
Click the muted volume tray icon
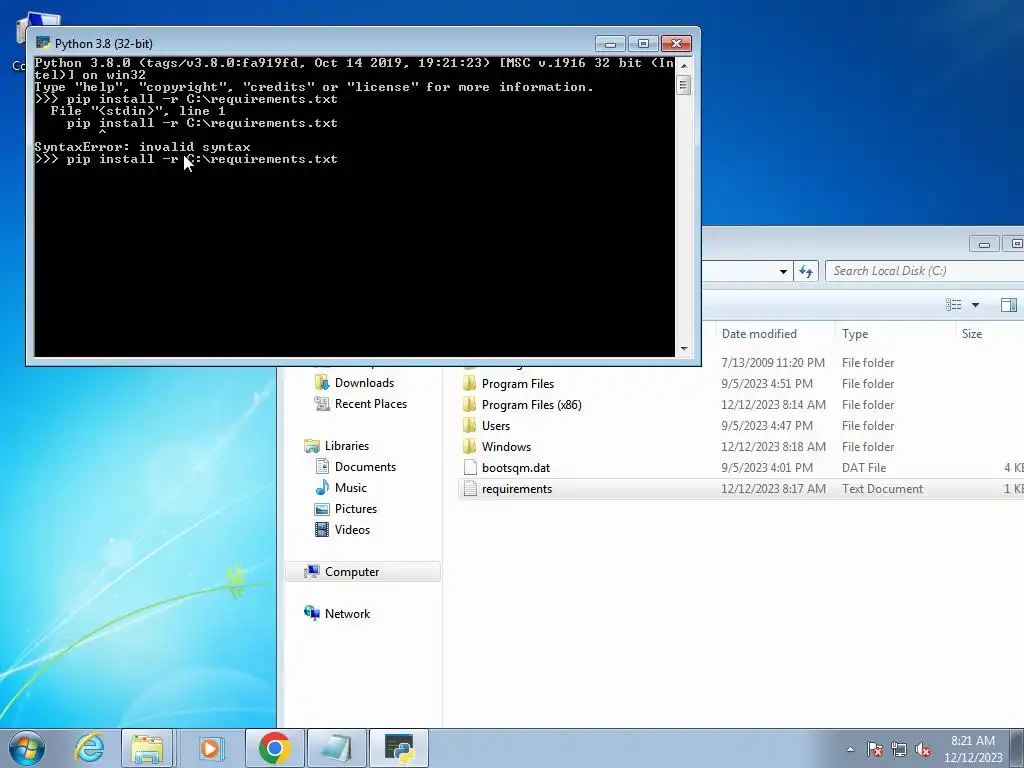click(923, 749)
